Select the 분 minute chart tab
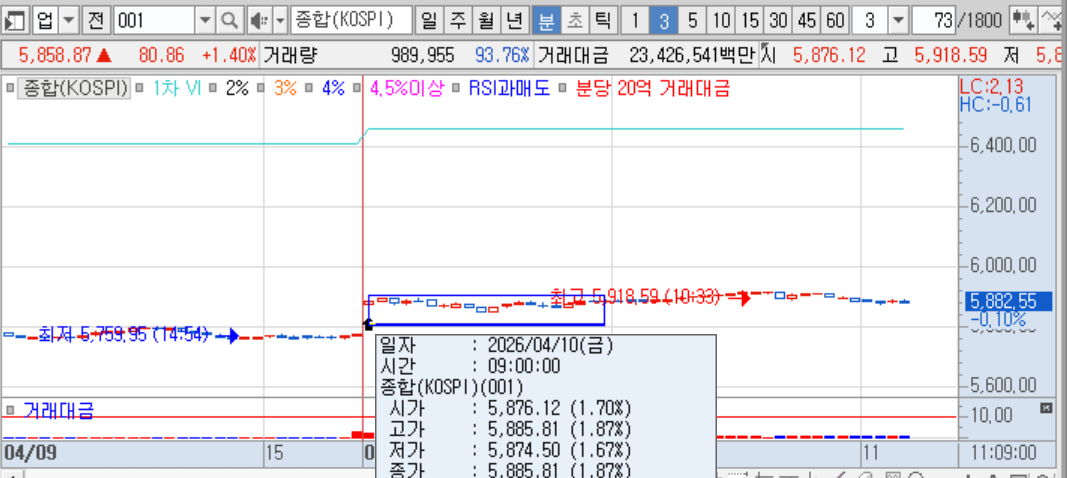Image resolution: width=1067 pixels, height=478 pixels. [546, 21]
